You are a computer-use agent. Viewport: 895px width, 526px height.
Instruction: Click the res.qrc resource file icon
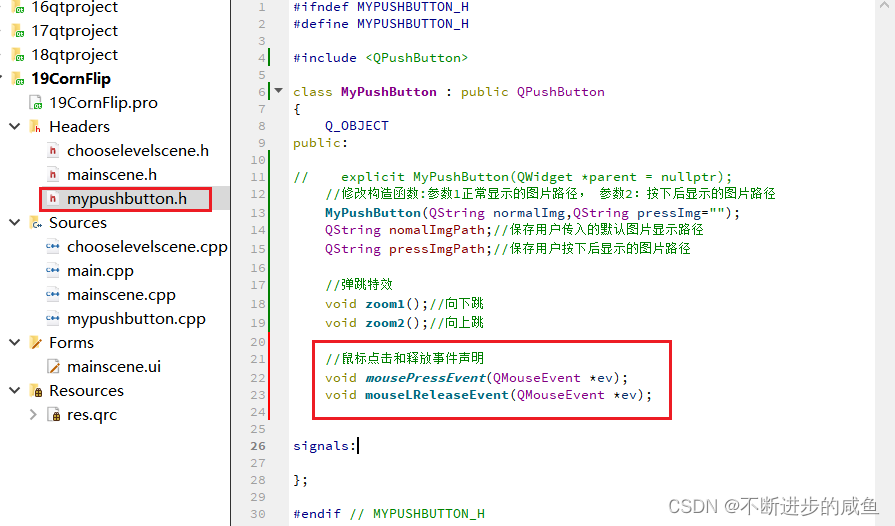coord(54,415)
